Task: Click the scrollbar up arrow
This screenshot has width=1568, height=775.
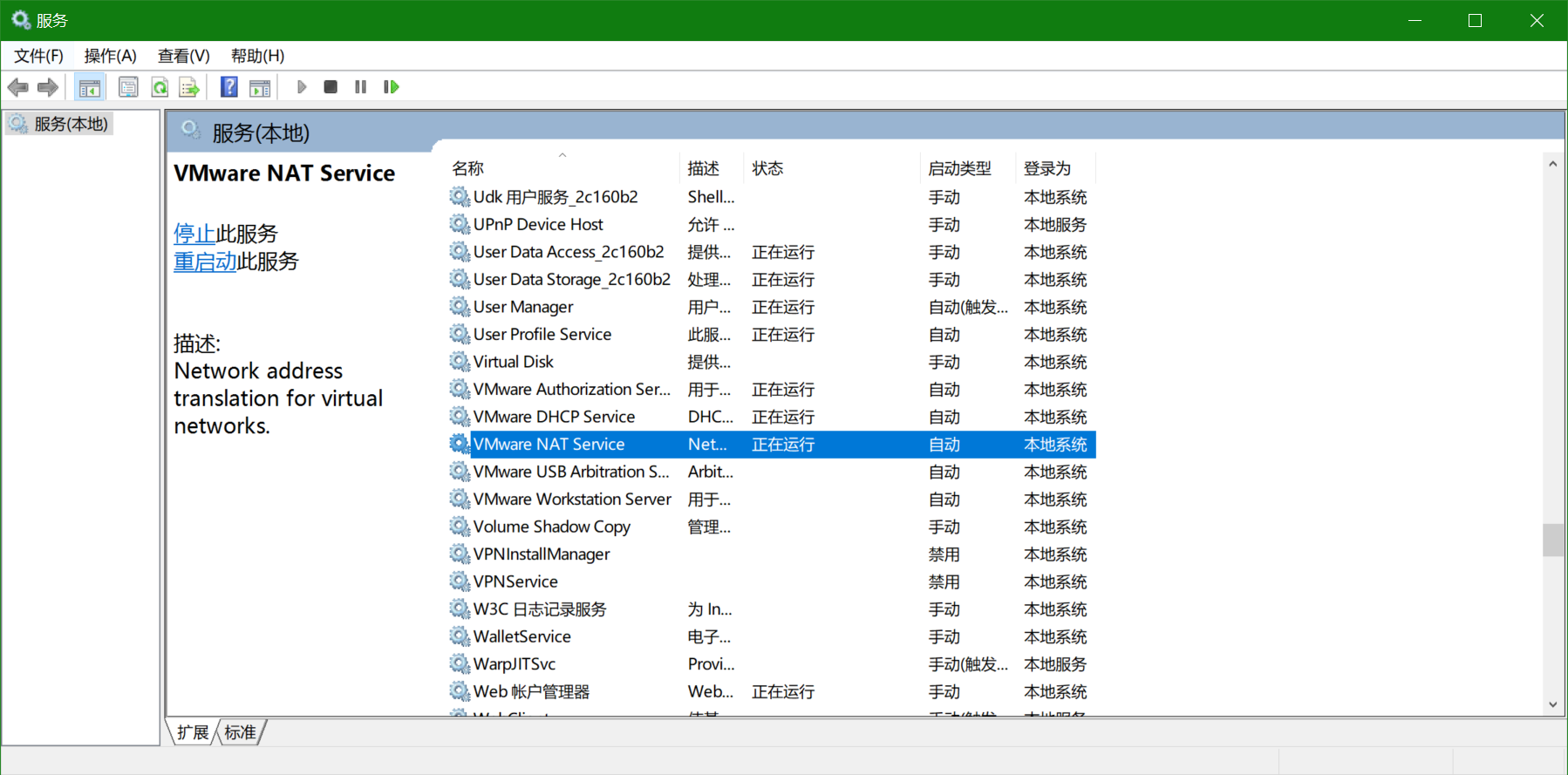Action: pos(1552,163)
